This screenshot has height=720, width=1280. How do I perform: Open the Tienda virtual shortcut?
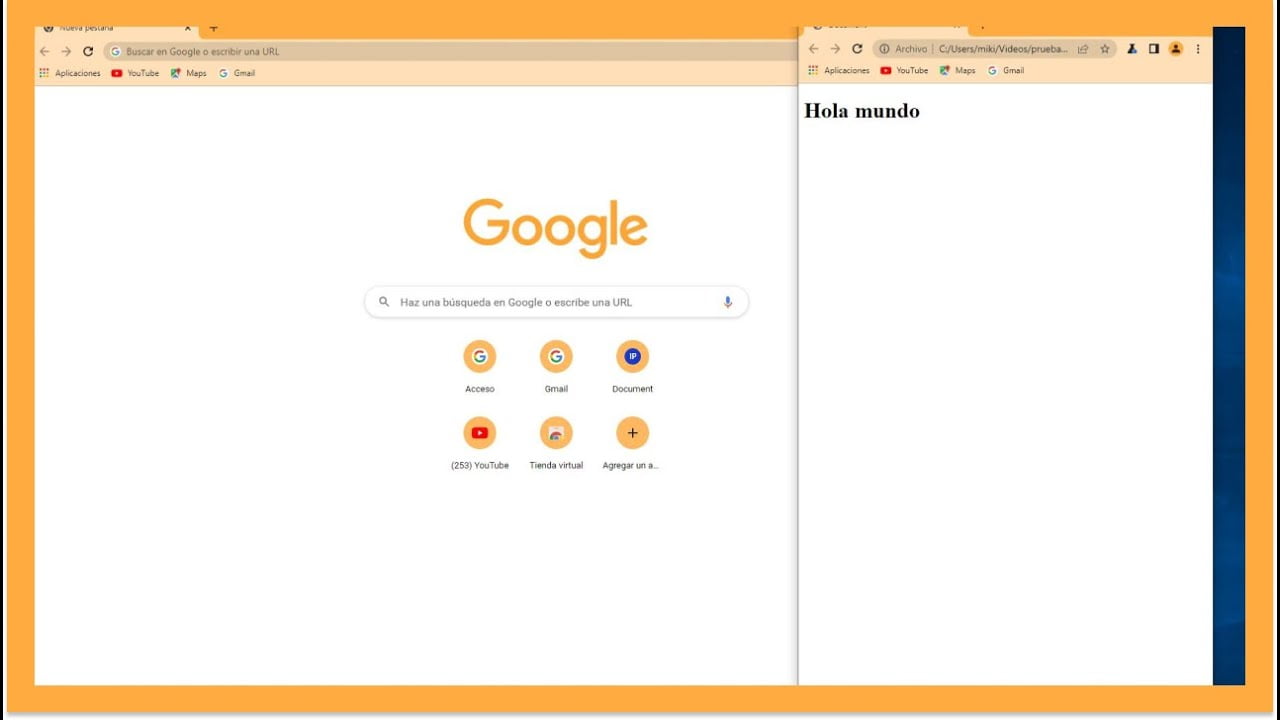(556, 443)
